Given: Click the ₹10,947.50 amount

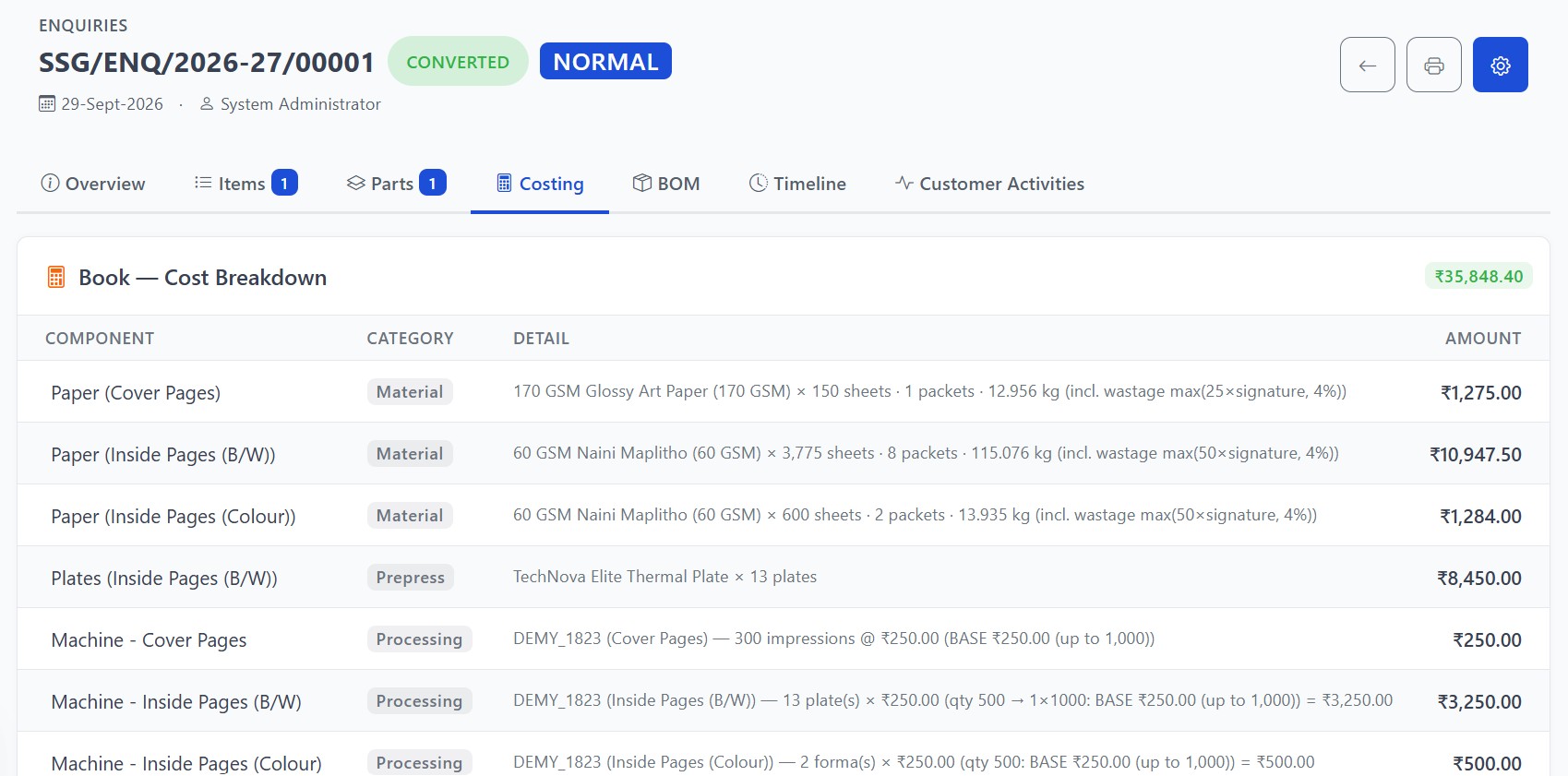Looking at the screenshot, I should point(1476,454).
